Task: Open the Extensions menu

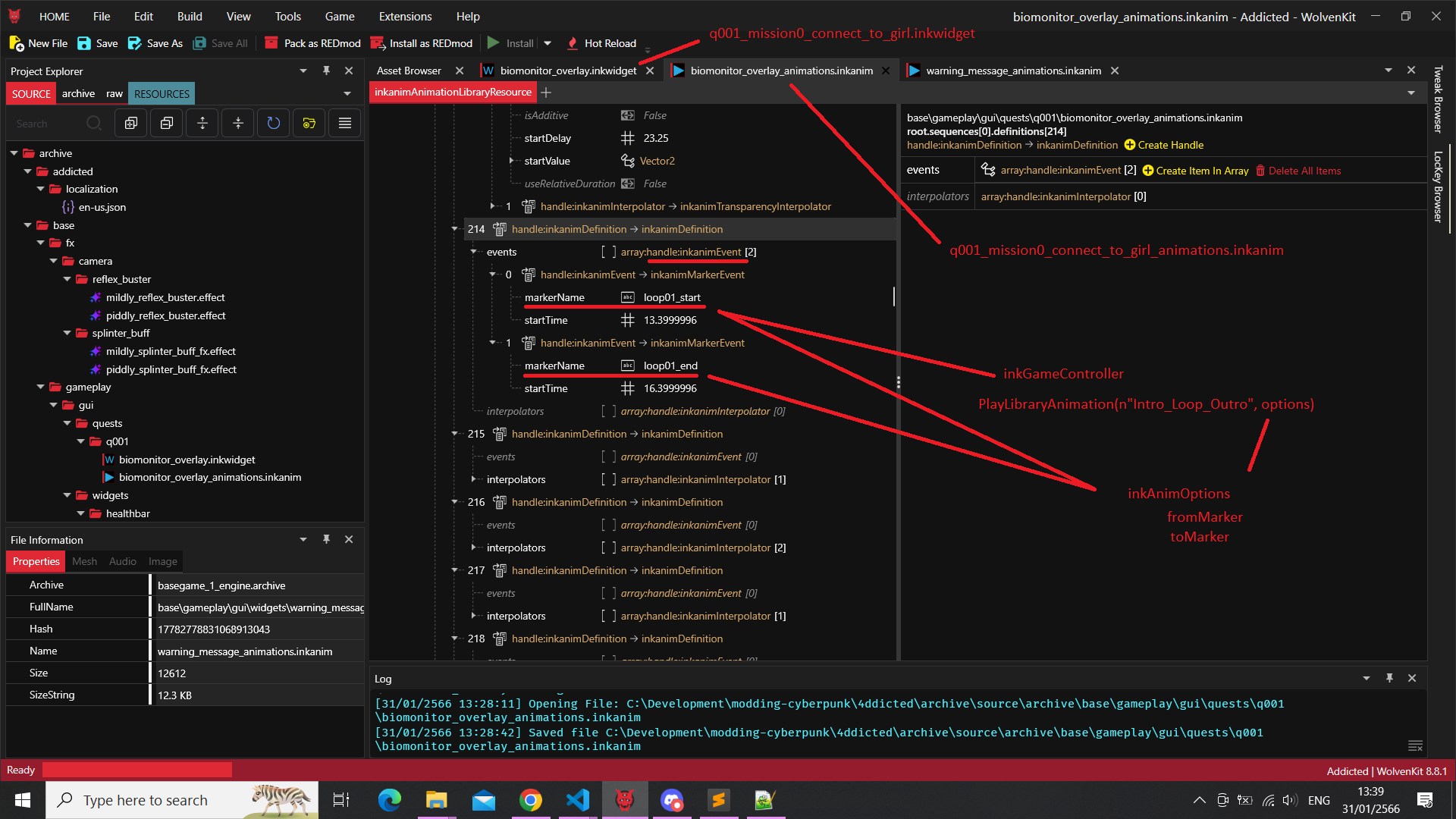Action: point(406,16)
